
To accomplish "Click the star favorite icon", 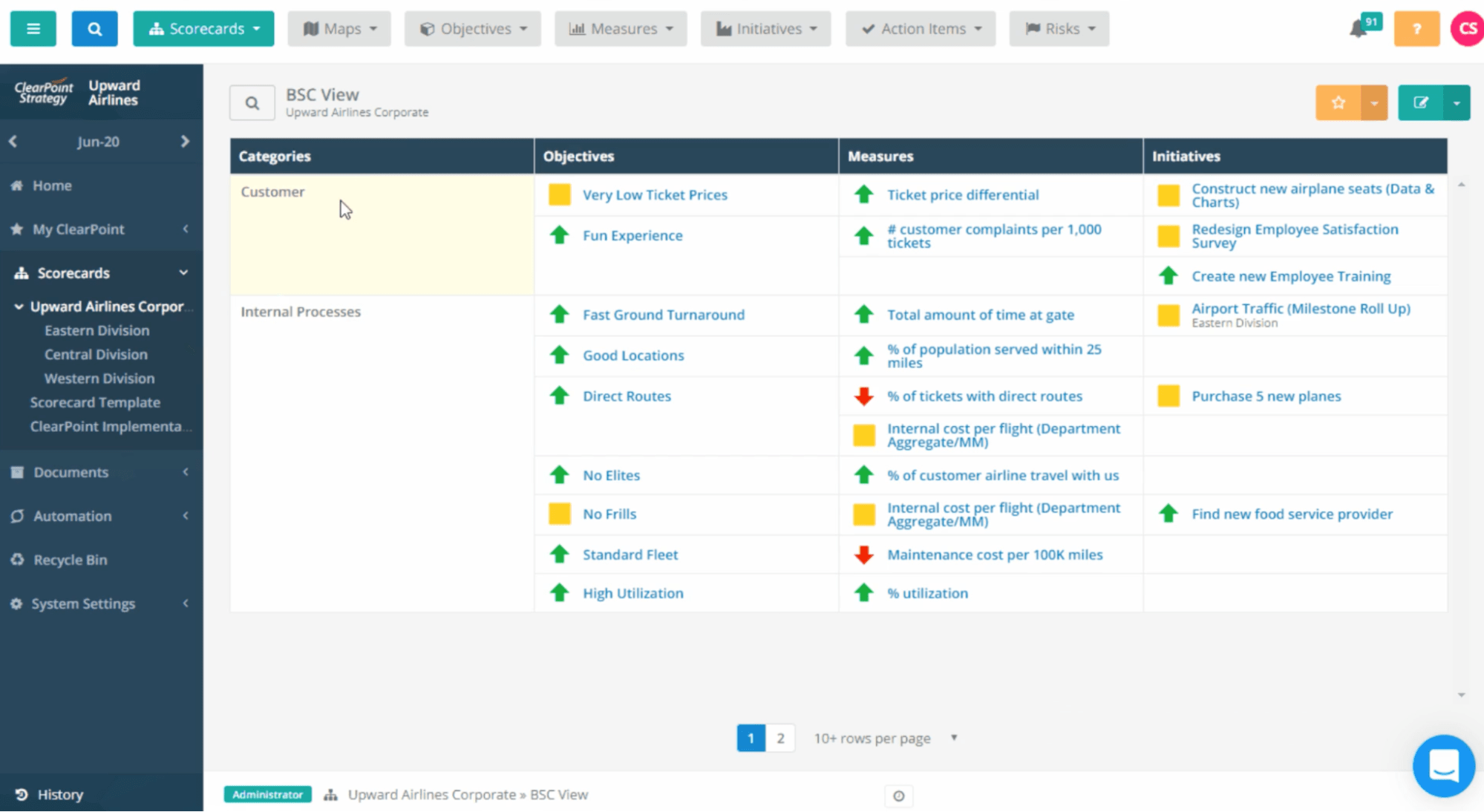I will [x=1338, y=102].
